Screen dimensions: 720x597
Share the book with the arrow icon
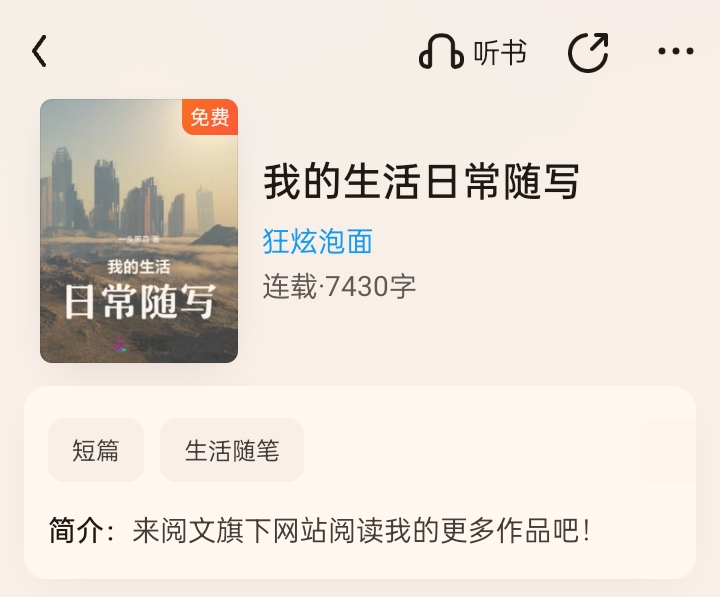(x=588, y=52)
